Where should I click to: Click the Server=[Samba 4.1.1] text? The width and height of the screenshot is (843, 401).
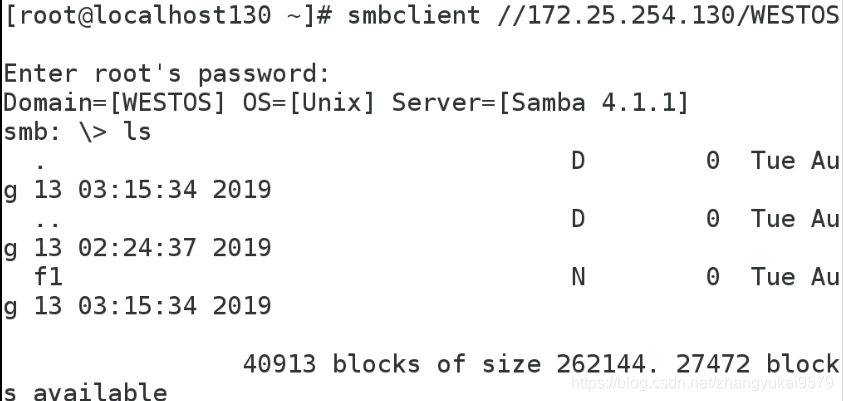540,102
